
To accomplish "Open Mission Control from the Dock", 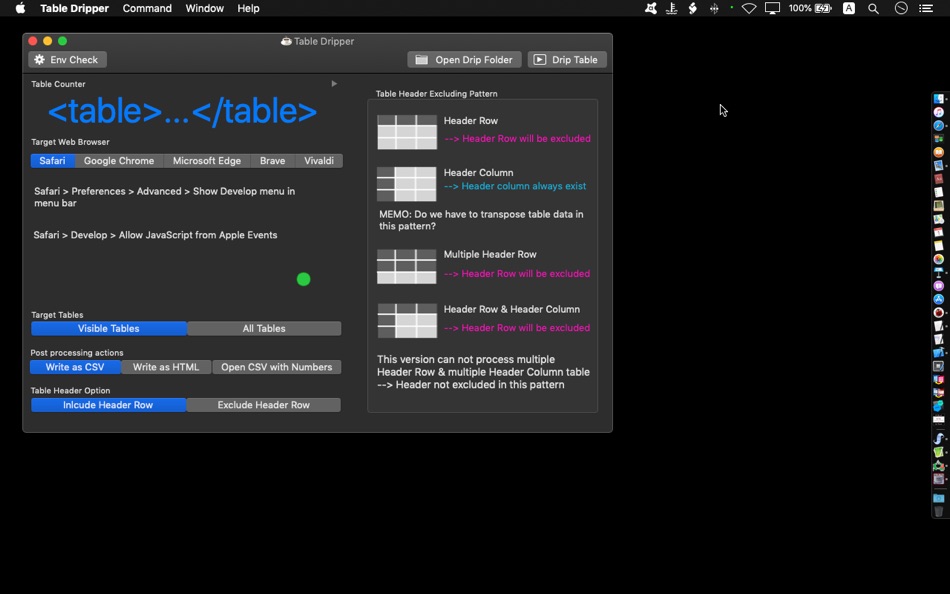I will (938, 139).
